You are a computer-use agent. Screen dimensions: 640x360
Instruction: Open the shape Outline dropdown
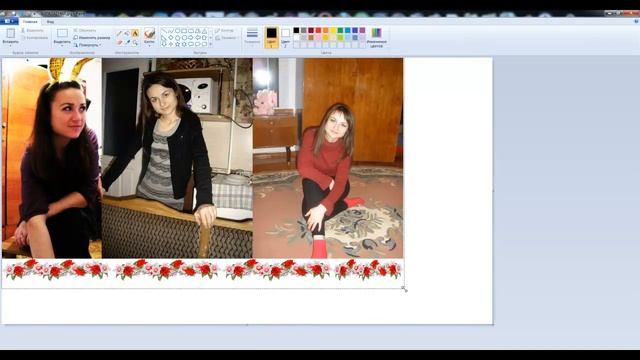click(x=225, y=31)
